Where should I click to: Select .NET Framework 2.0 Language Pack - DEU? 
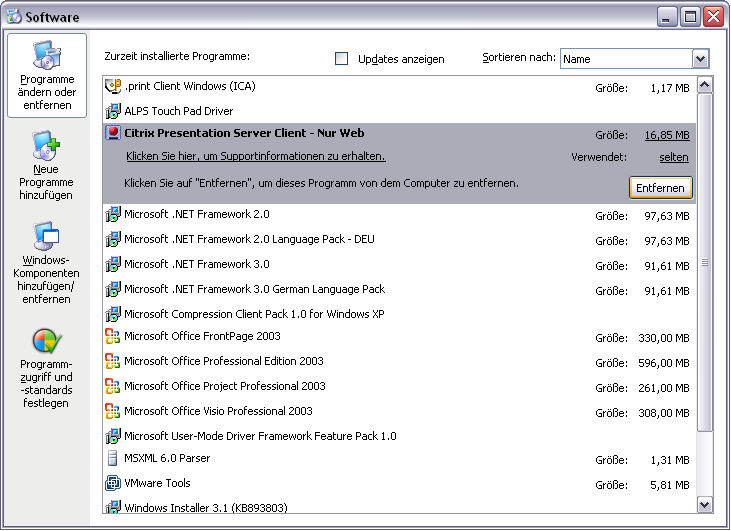click(x=399, y=240)
